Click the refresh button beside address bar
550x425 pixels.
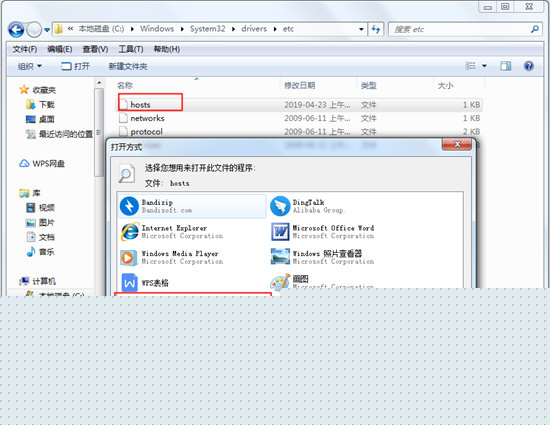[x=376, y=29]
